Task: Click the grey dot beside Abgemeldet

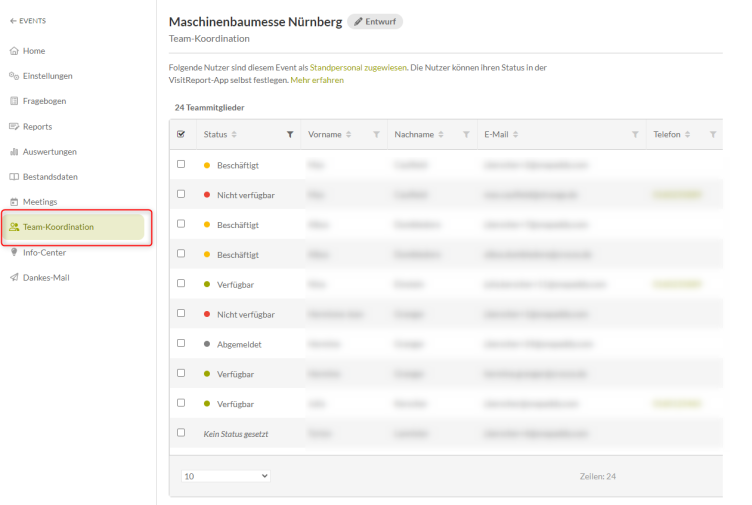Action: 207,344
